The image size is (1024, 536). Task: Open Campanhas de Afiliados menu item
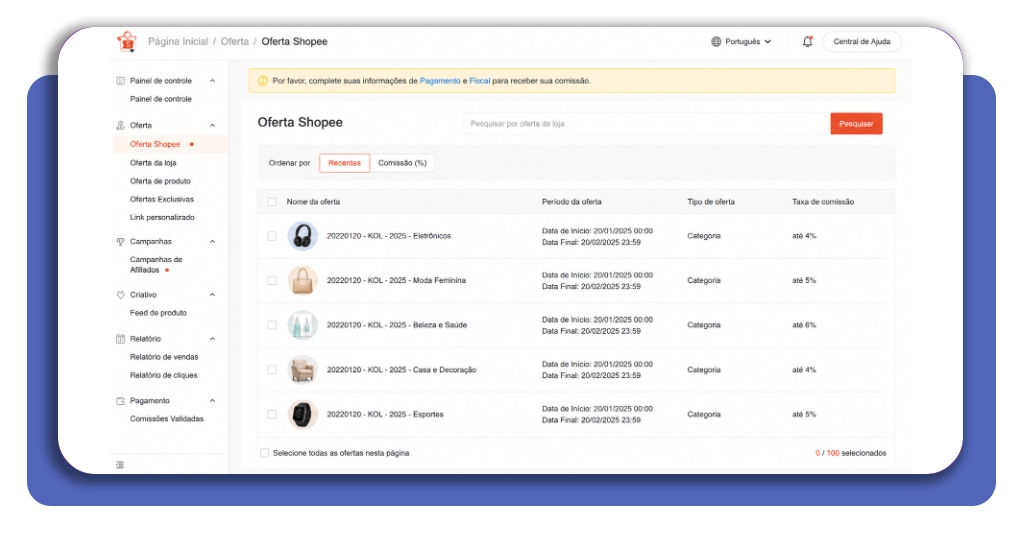pos(156,264)
